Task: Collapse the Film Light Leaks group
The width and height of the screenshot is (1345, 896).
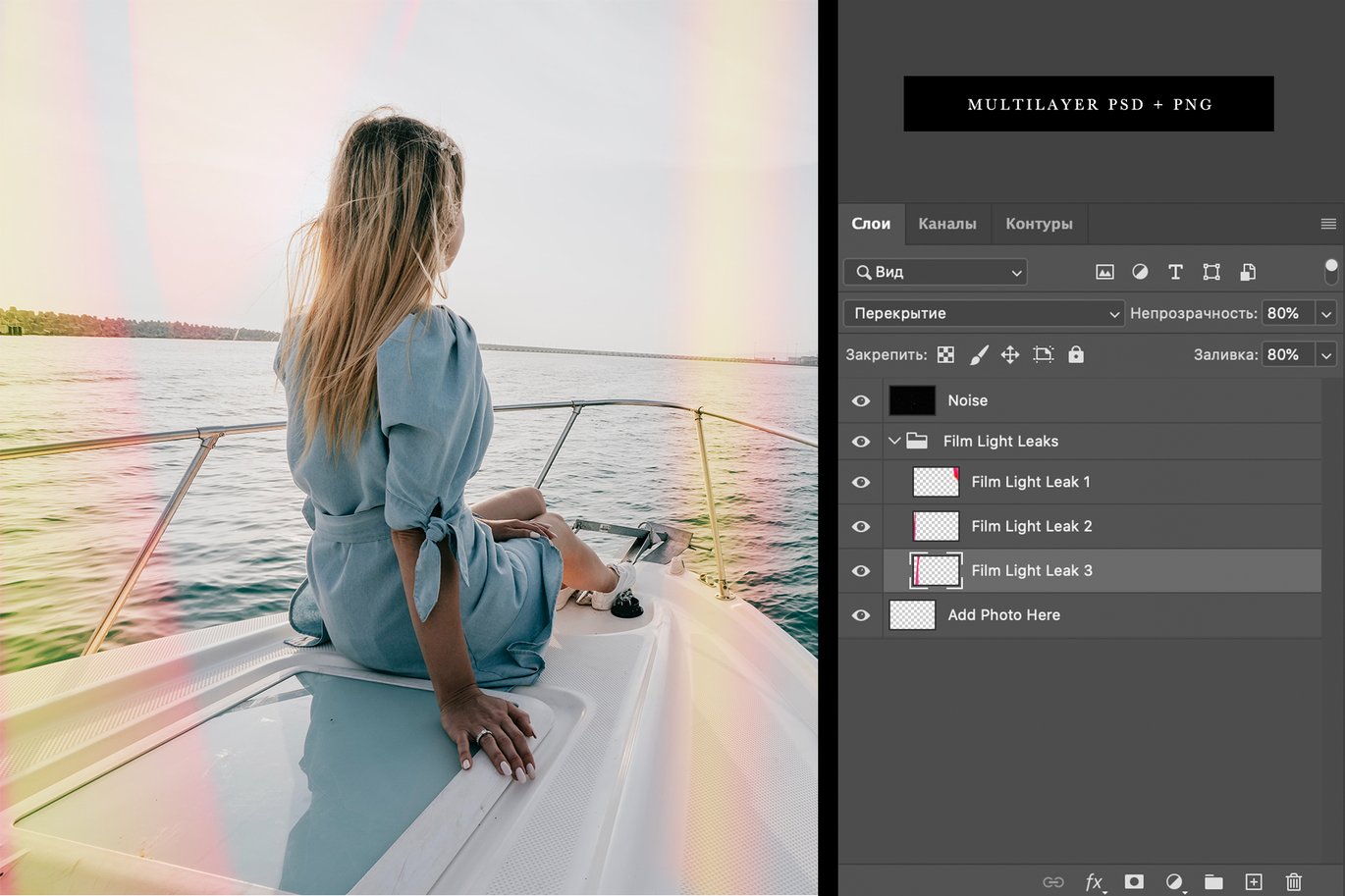Action: [x=894, y=441]
